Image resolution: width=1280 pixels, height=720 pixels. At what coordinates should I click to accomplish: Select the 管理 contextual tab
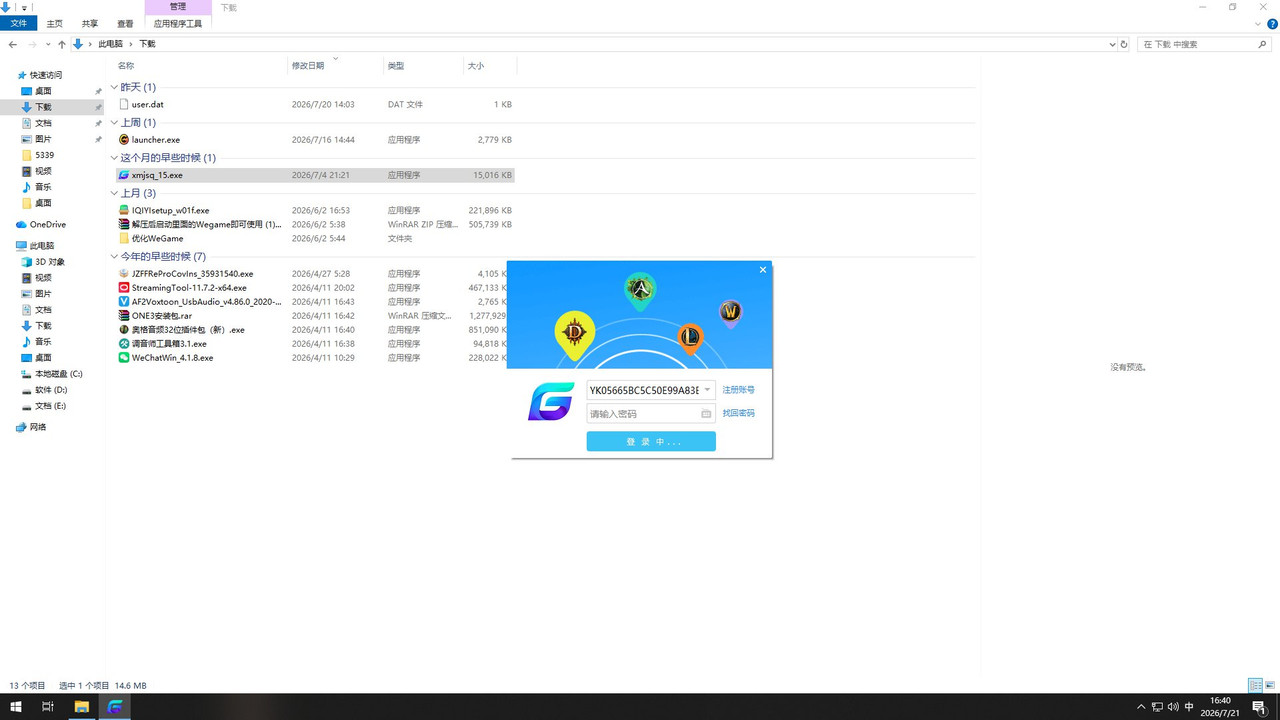178,7
